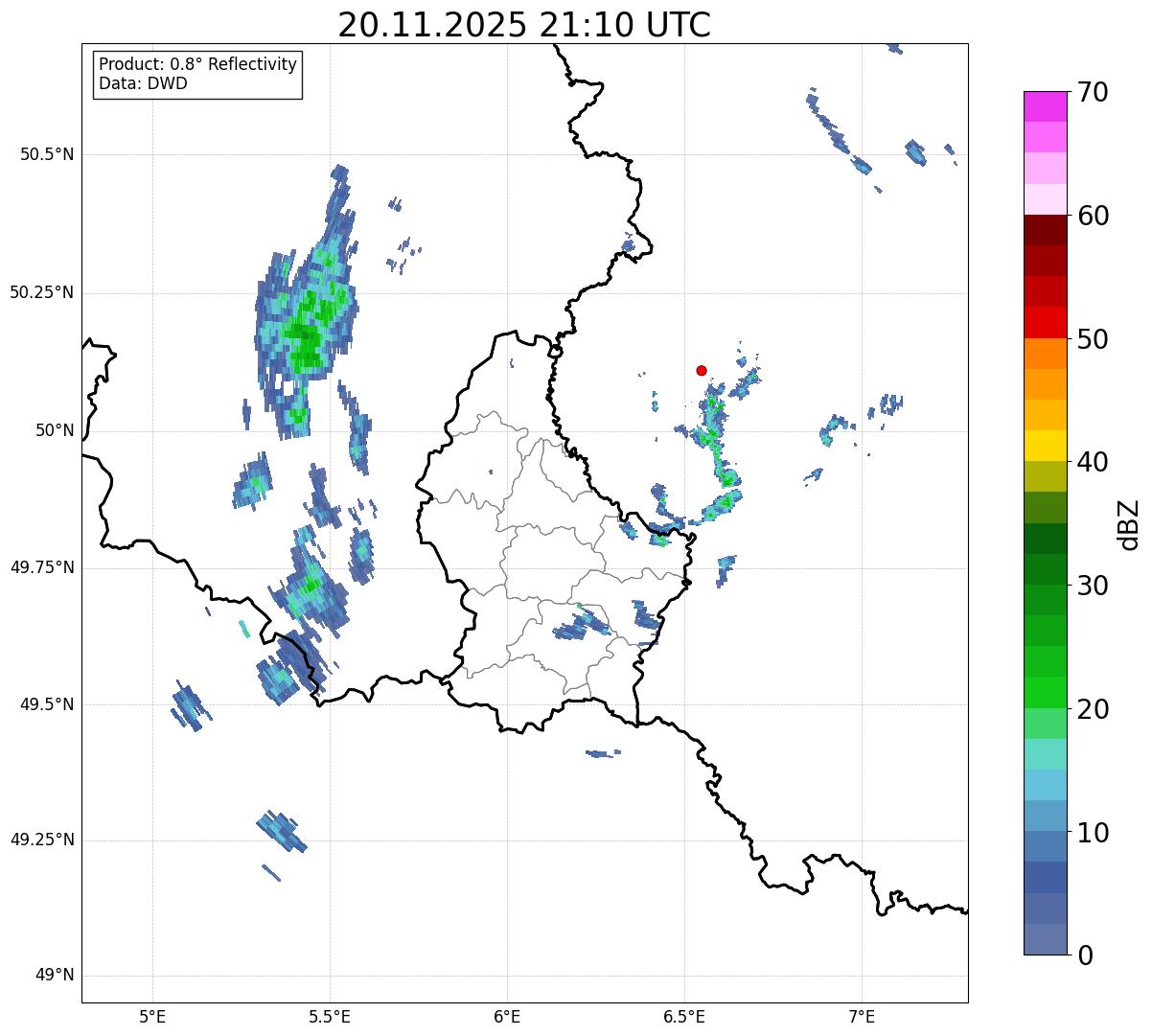Viewport: 1152px width, 1036px height.
Task: Click the '5°E' longitude label
Action: point(152,1016)
